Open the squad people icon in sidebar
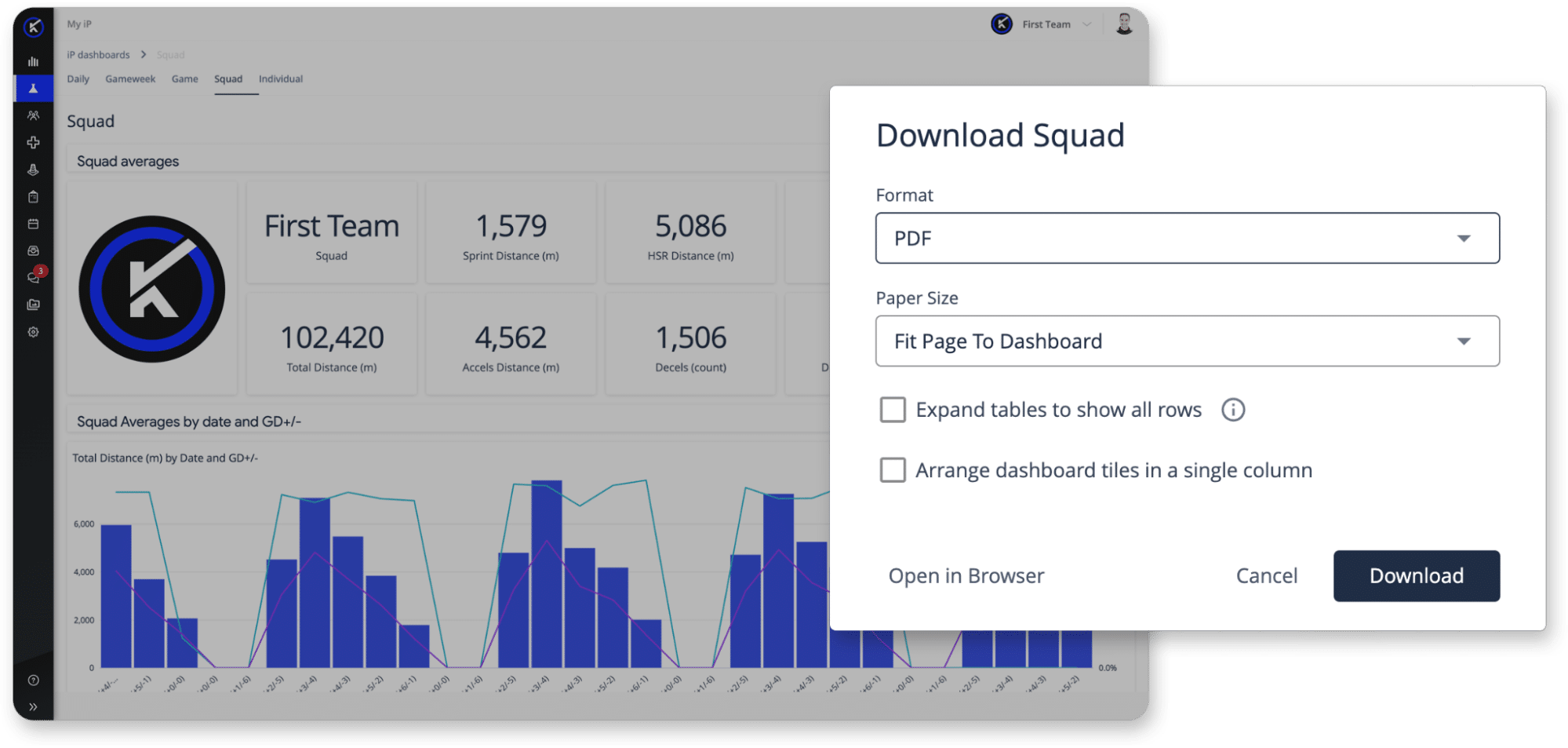 tap(33, 115)
